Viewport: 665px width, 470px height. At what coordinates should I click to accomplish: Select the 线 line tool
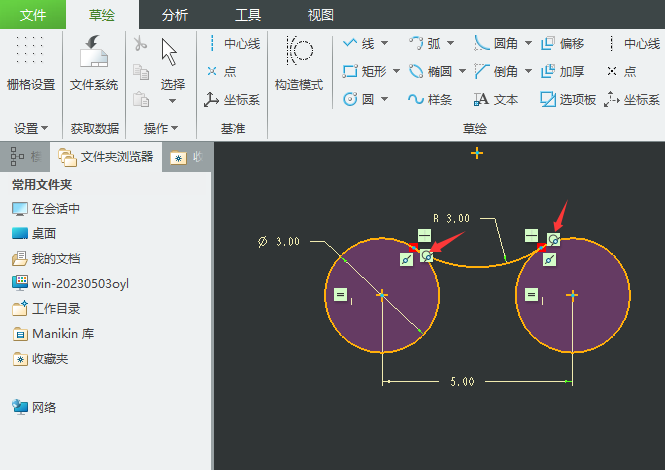coord(359,43)
